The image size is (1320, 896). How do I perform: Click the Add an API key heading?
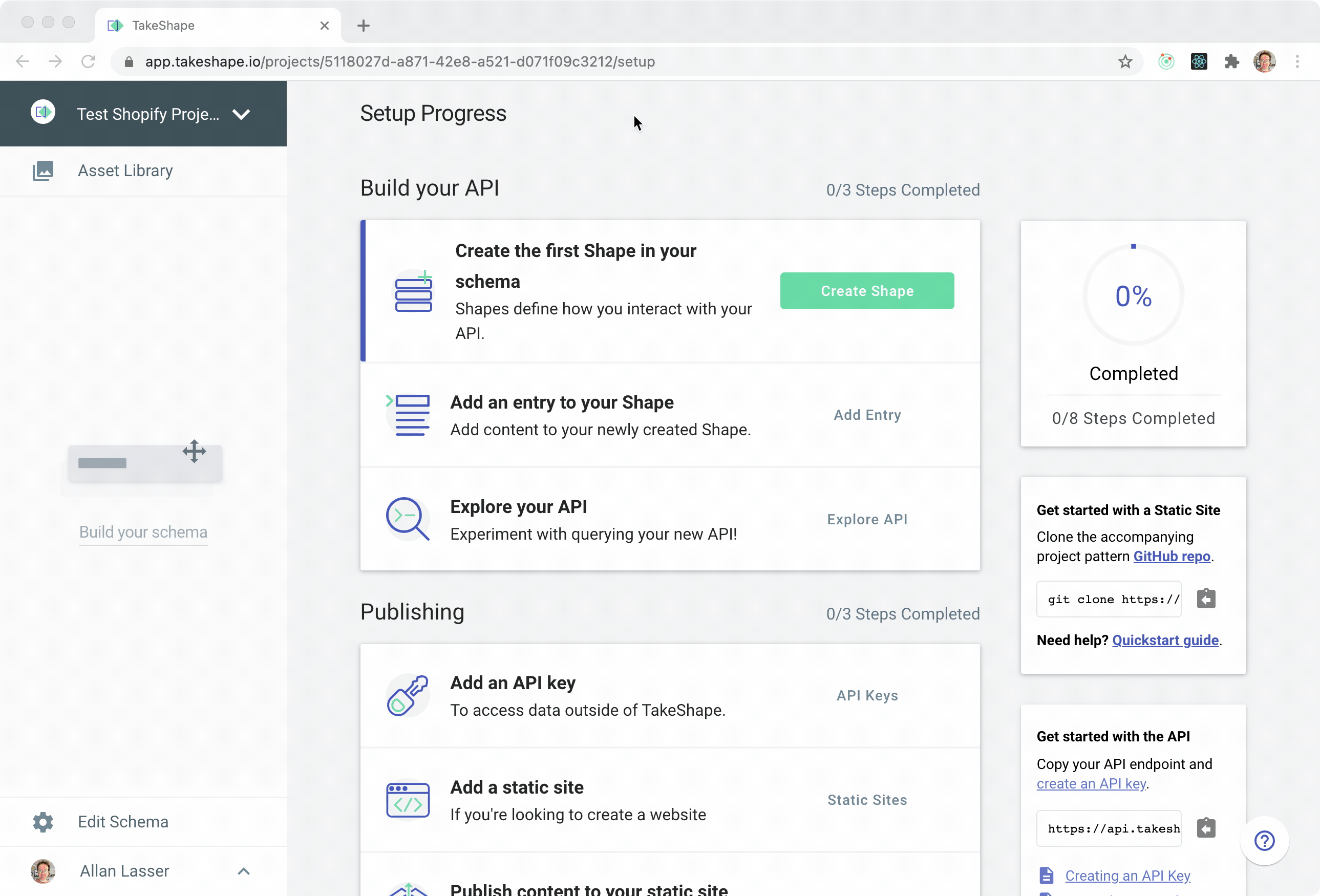point(513,682)
